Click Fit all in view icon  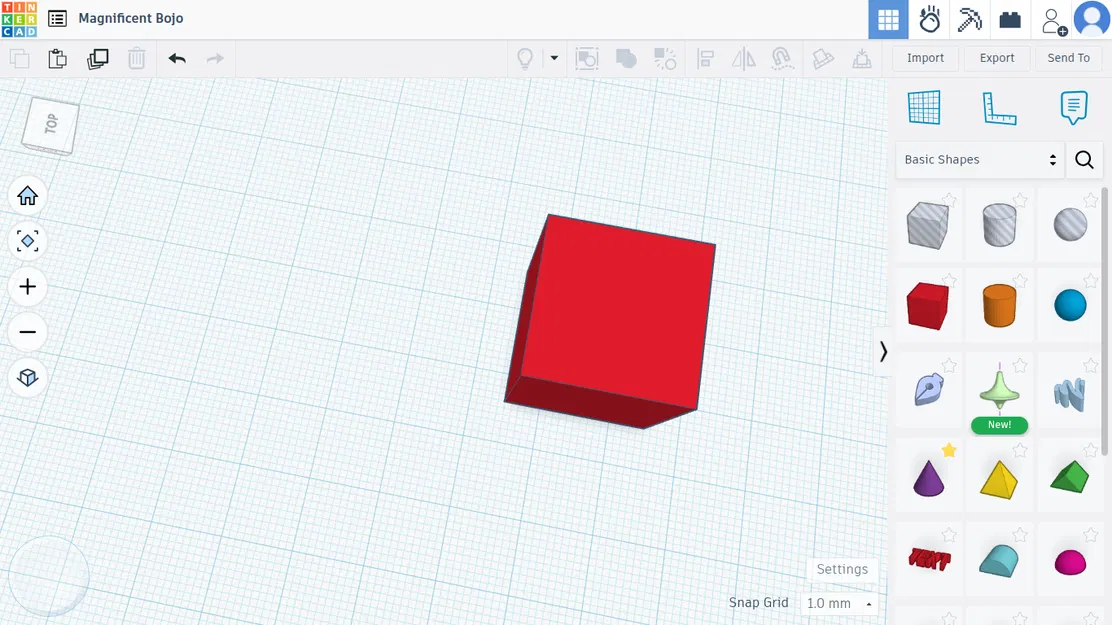(28, 241)
